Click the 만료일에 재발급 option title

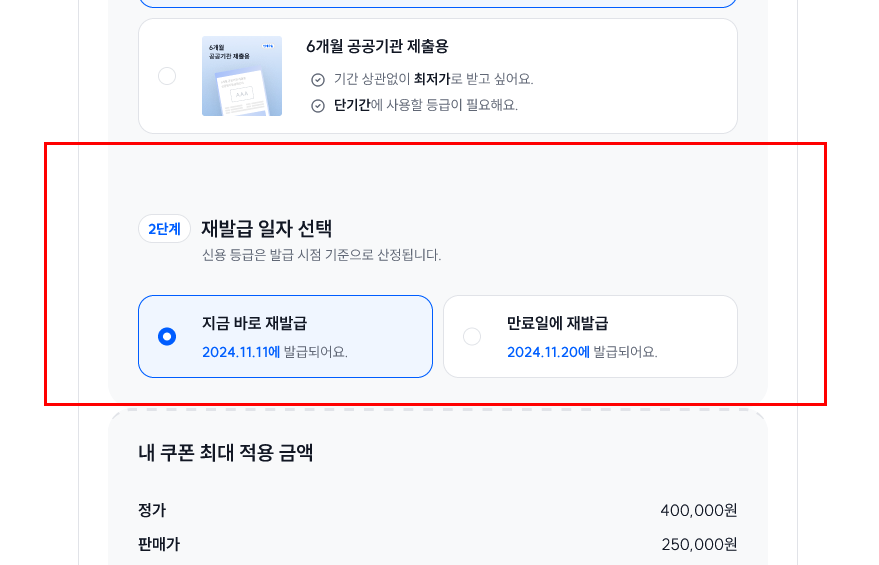(558, 323)
